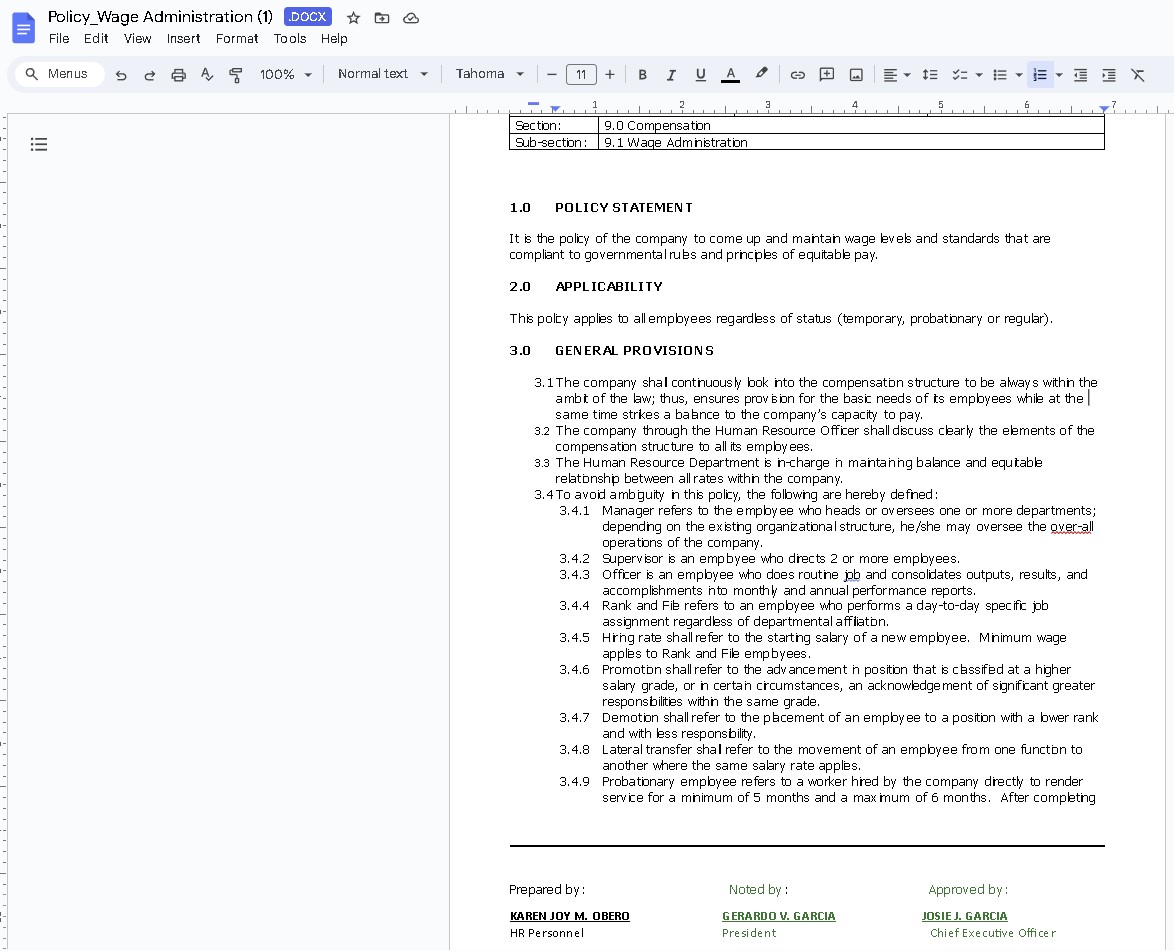The height and width of the screenshot is (951, 1174).
Task: Increase font size with plus button
Action: pos(610,75)
